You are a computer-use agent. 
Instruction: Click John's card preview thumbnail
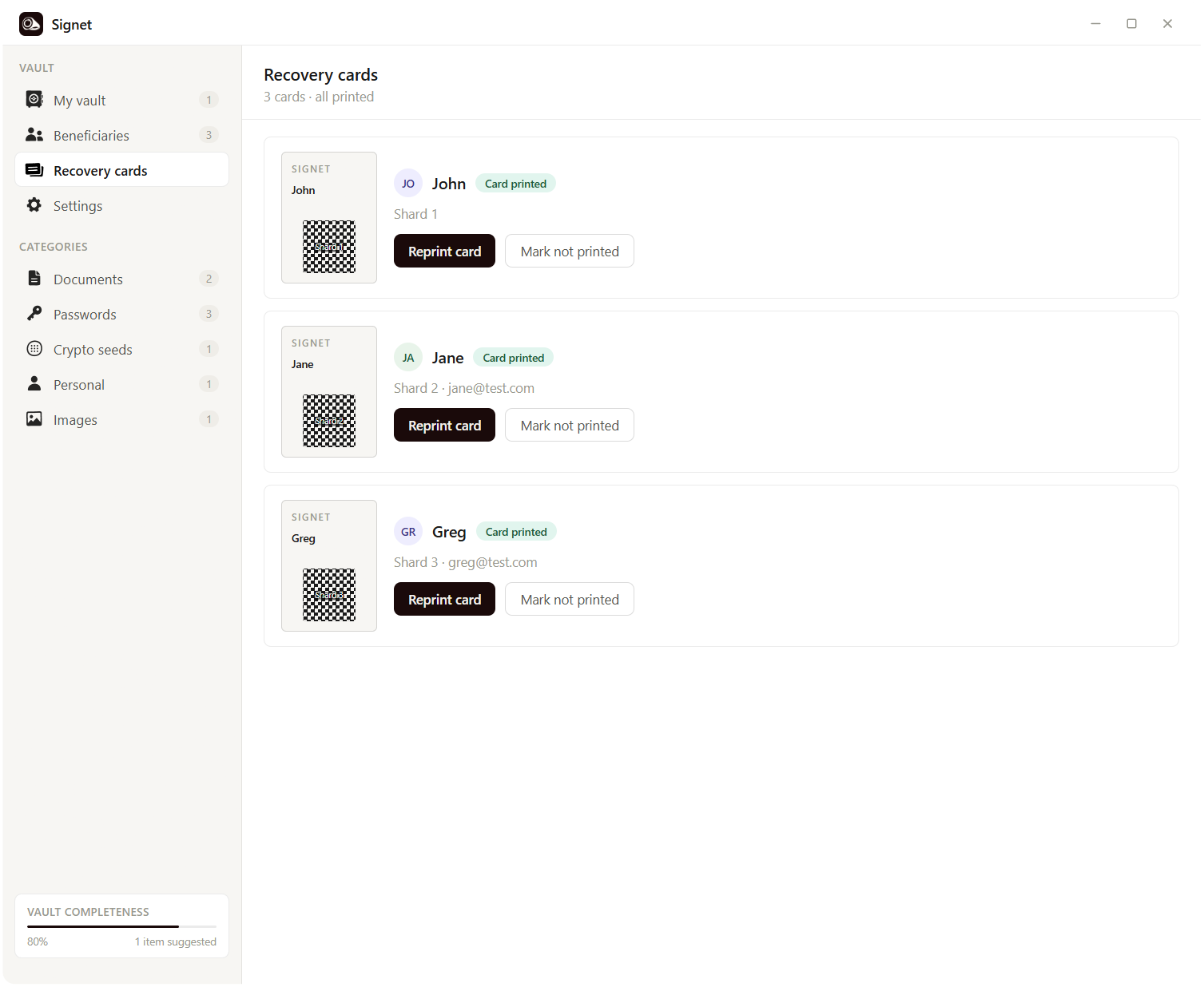point(329,217)
